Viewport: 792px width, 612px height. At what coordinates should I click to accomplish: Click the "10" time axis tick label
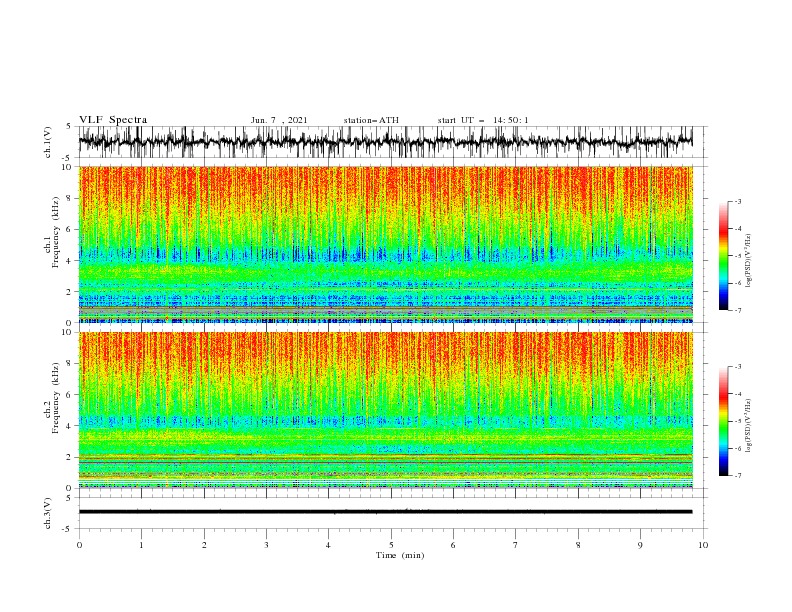point(703,545)
